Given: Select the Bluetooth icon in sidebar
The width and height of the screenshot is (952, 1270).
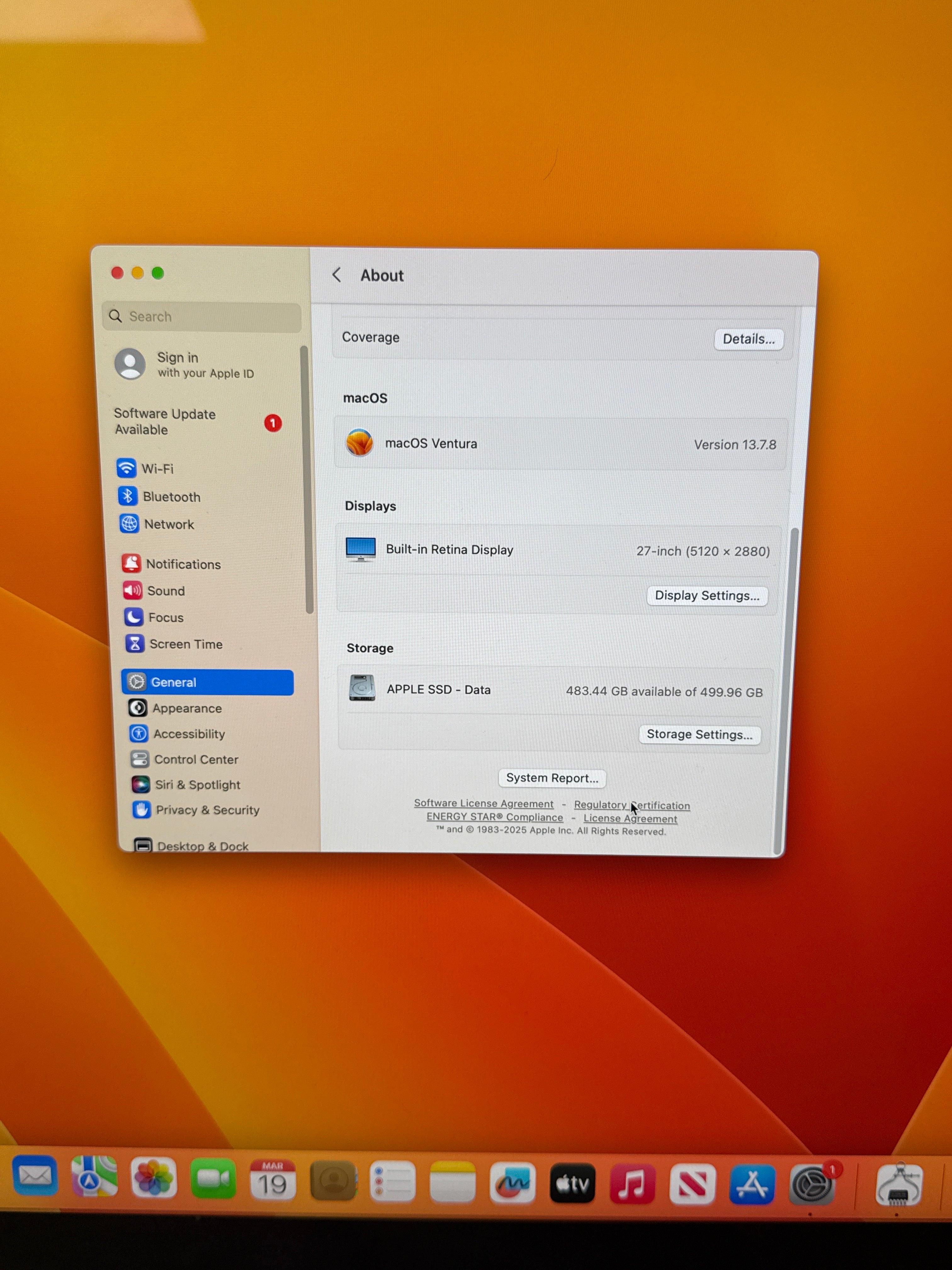Looking at the screenshot, I should (127, 495).
